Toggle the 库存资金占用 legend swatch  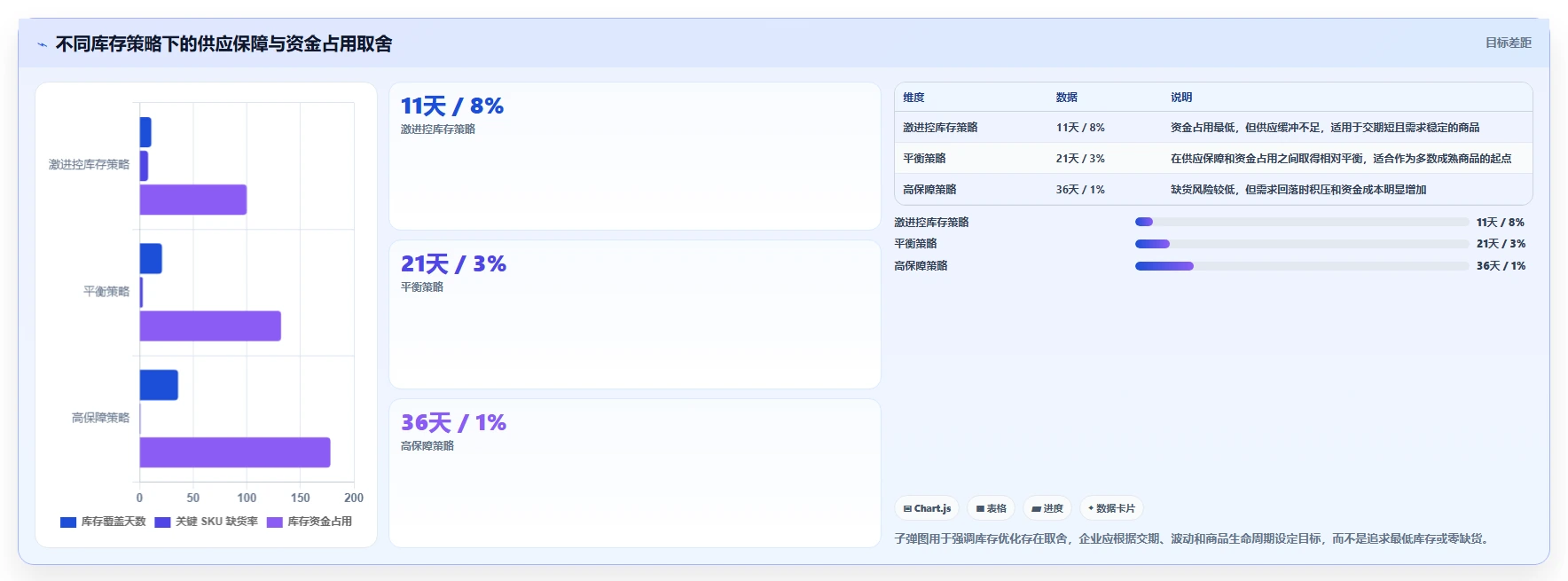tap(274, 522)
